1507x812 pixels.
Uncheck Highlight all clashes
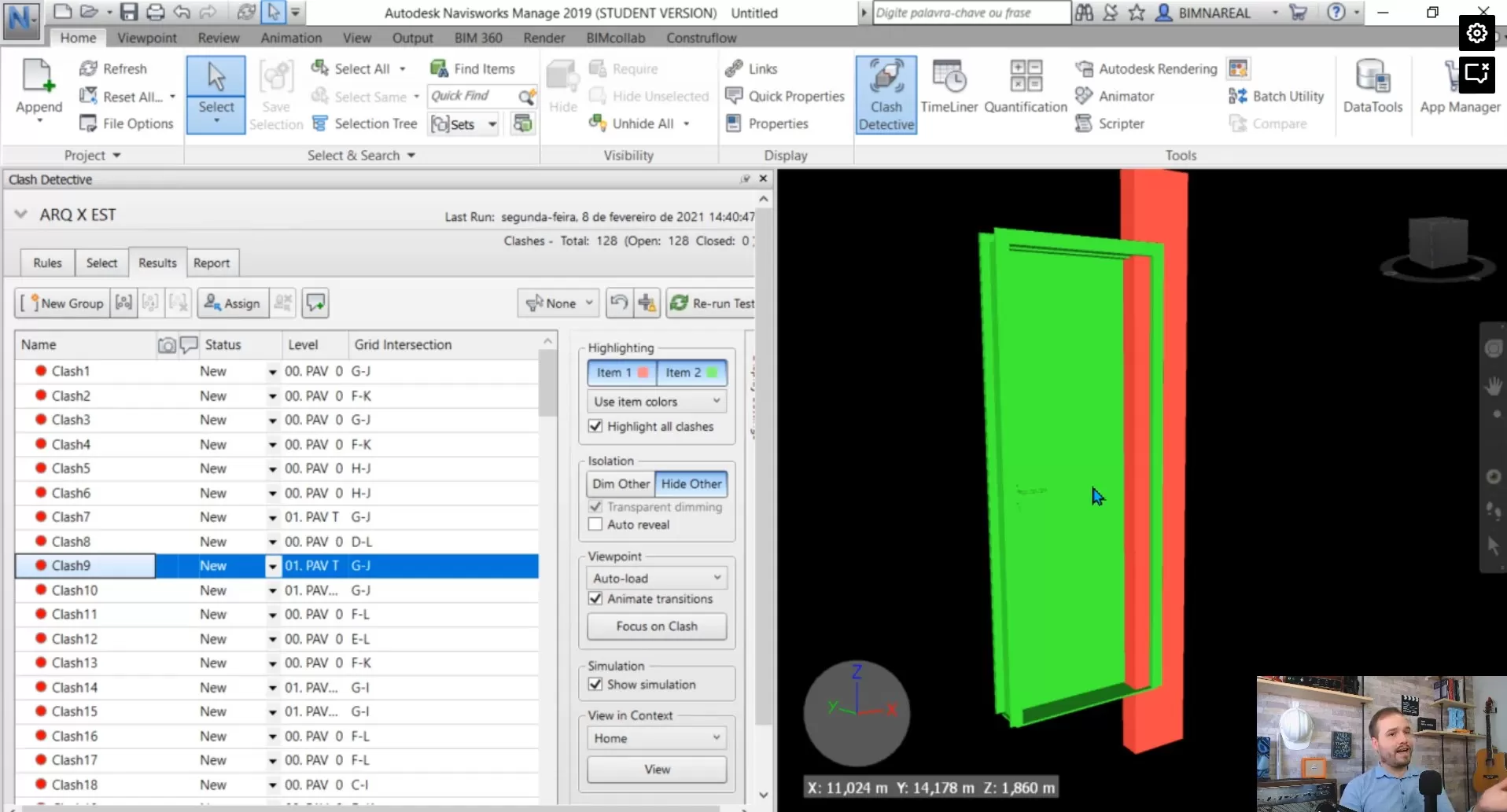(595, 426)
